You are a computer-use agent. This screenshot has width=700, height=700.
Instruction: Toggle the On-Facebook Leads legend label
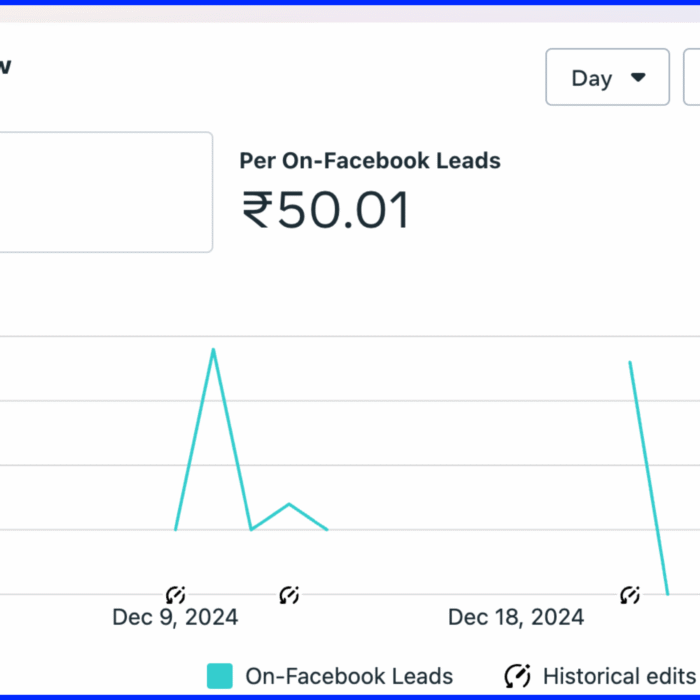[349, 676]
